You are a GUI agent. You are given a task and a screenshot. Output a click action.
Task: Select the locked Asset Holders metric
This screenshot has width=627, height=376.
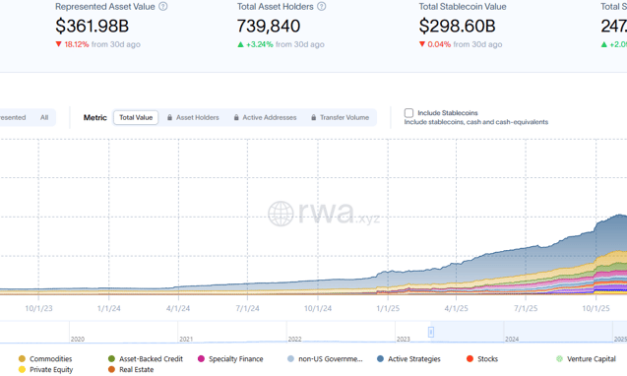193,118
